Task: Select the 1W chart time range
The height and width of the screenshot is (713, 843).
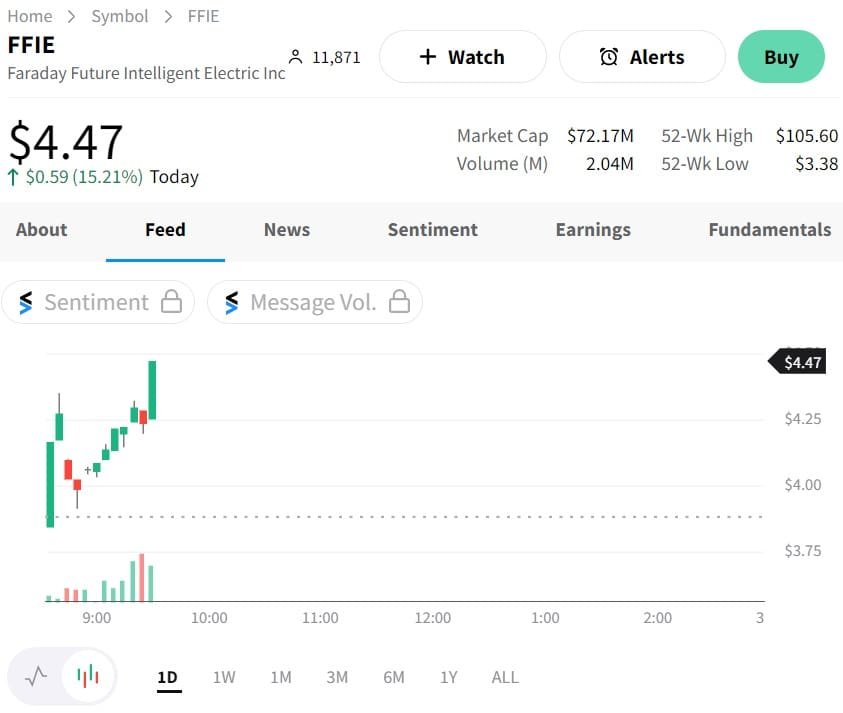Action: 224,678
